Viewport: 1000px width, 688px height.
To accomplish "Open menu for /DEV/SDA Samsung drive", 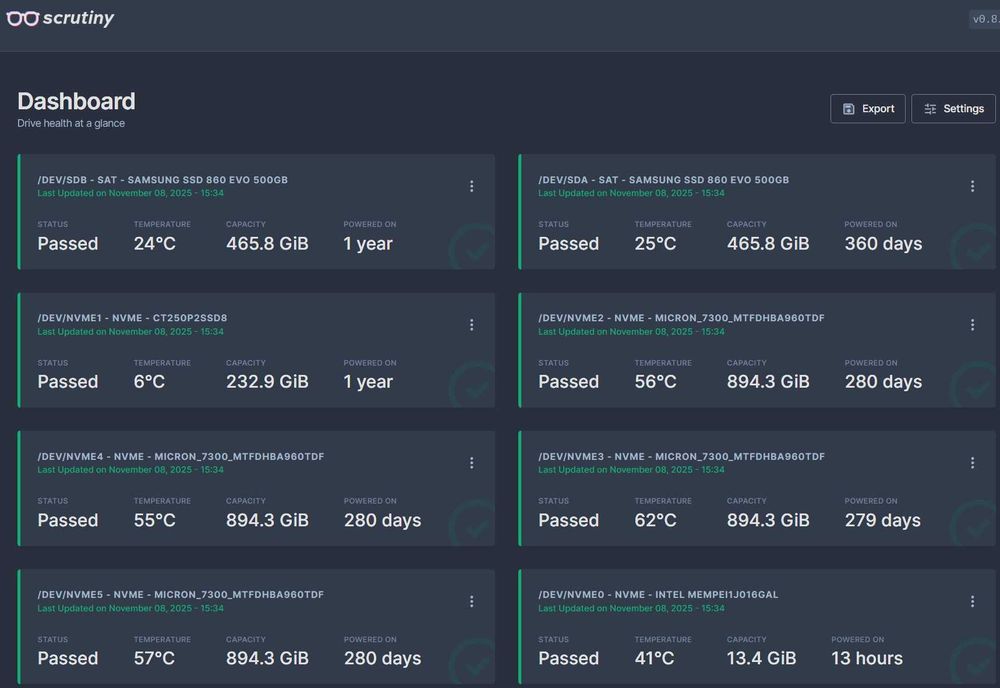I will point(972,186).
